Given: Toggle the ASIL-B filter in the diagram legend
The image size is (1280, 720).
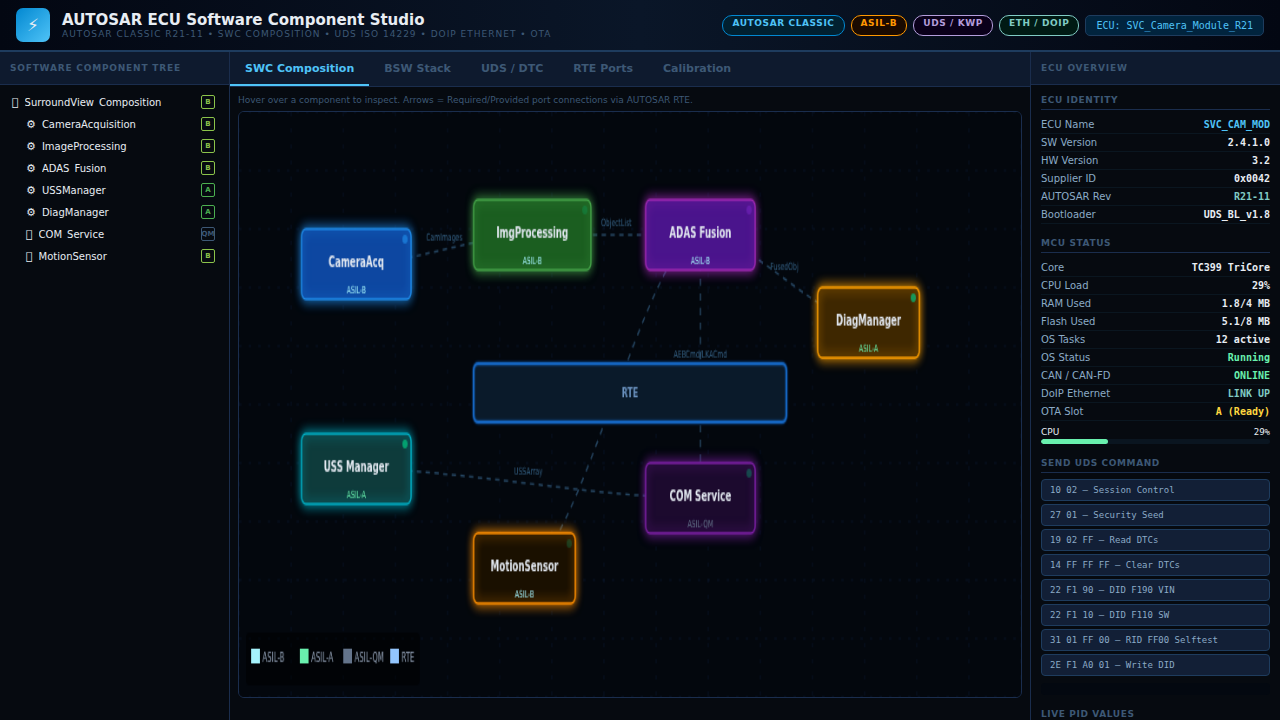Looking at the screenshot, I should pos(266,657).
